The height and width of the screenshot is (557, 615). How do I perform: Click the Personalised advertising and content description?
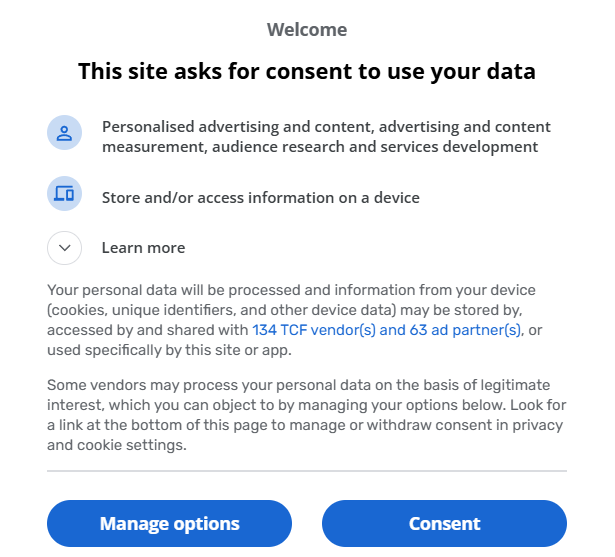pos(326,137)
